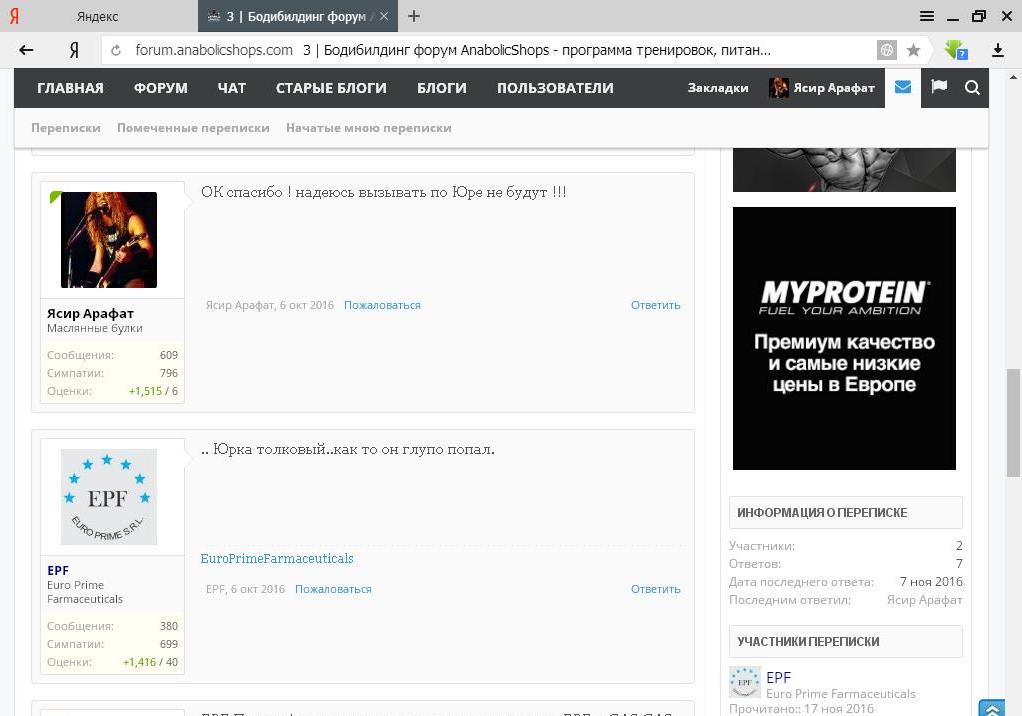
Task: Open the Yandex browser hamburger menu
Action: point(927,16)
